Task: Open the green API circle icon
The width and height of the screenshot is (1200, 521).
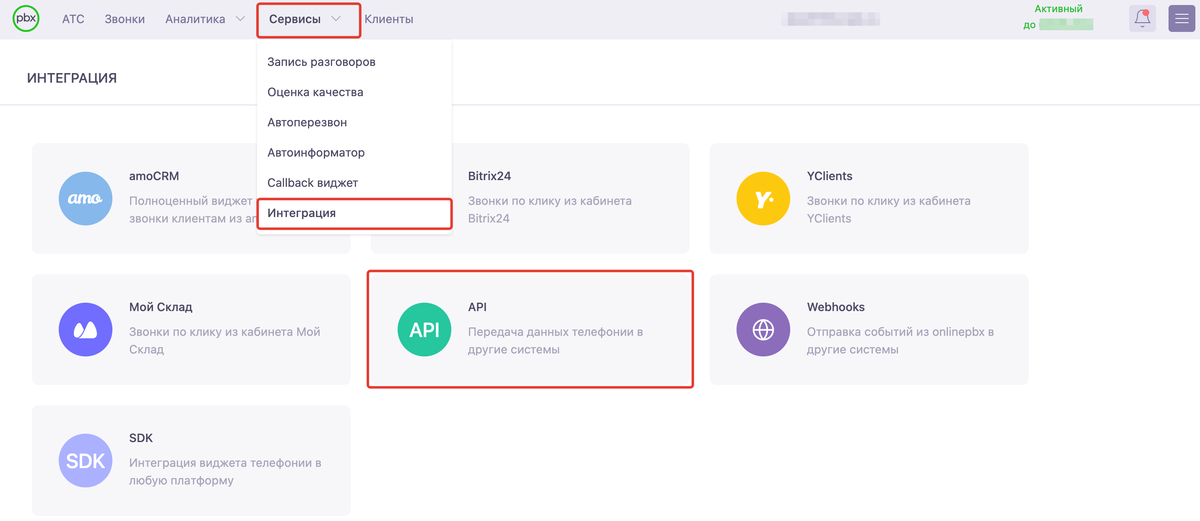Action: (424, 329)
